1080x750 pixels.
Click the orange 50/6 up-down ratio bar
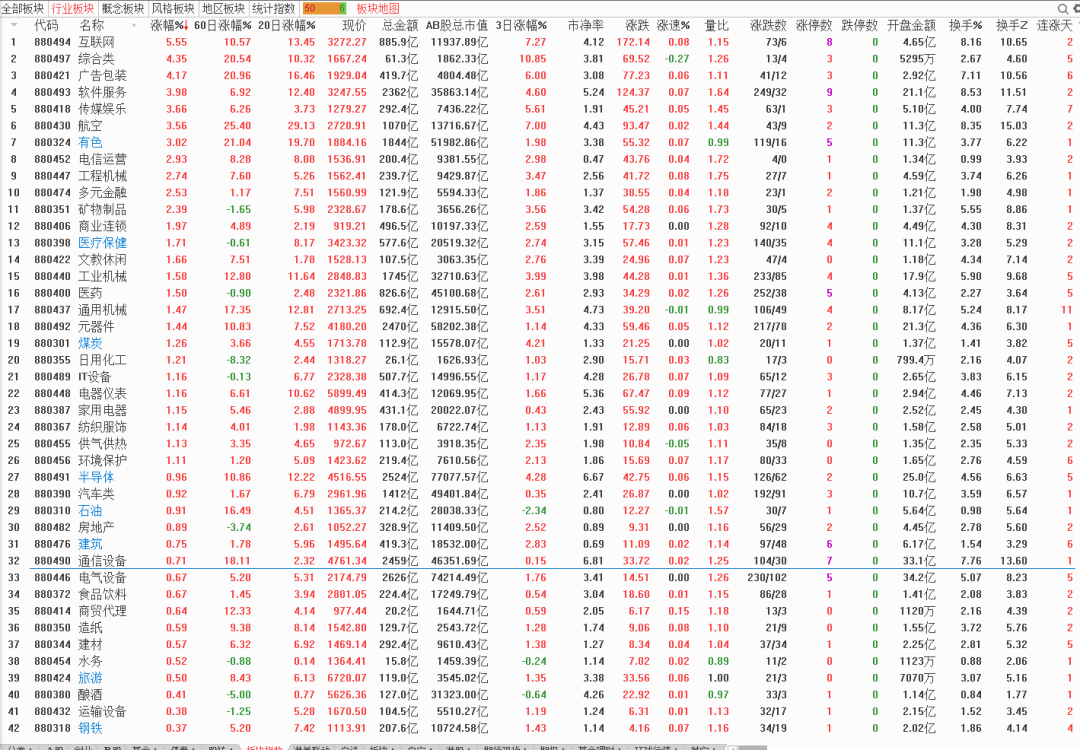[324, 8]
